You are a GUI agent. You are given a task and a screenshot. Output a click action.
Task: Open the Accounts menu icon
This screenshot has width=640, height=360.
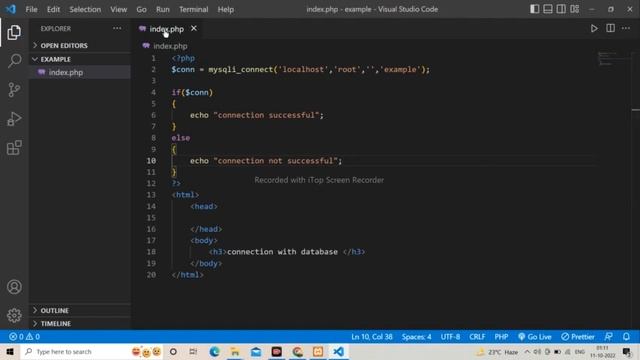point(14,287)
